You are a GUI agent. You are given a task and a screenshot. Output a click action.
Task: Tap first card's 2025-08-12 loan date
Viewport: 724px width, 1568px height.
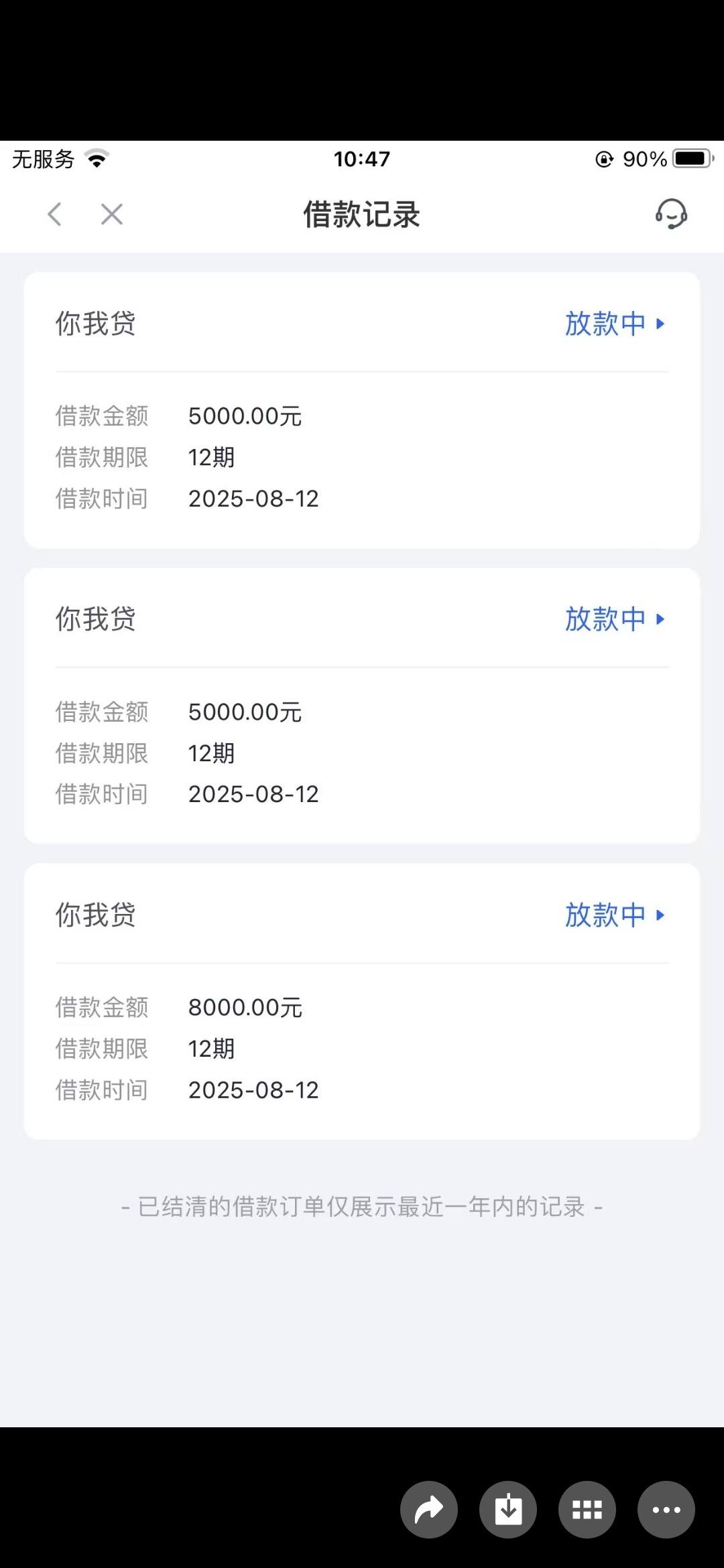tap(253, 499)
